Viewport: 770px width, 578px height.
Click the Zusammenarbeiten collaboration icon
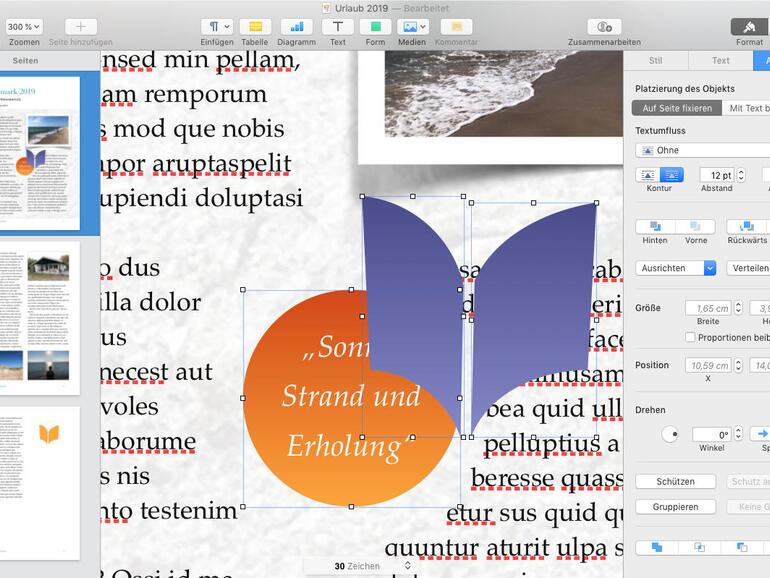pos(603,27)
